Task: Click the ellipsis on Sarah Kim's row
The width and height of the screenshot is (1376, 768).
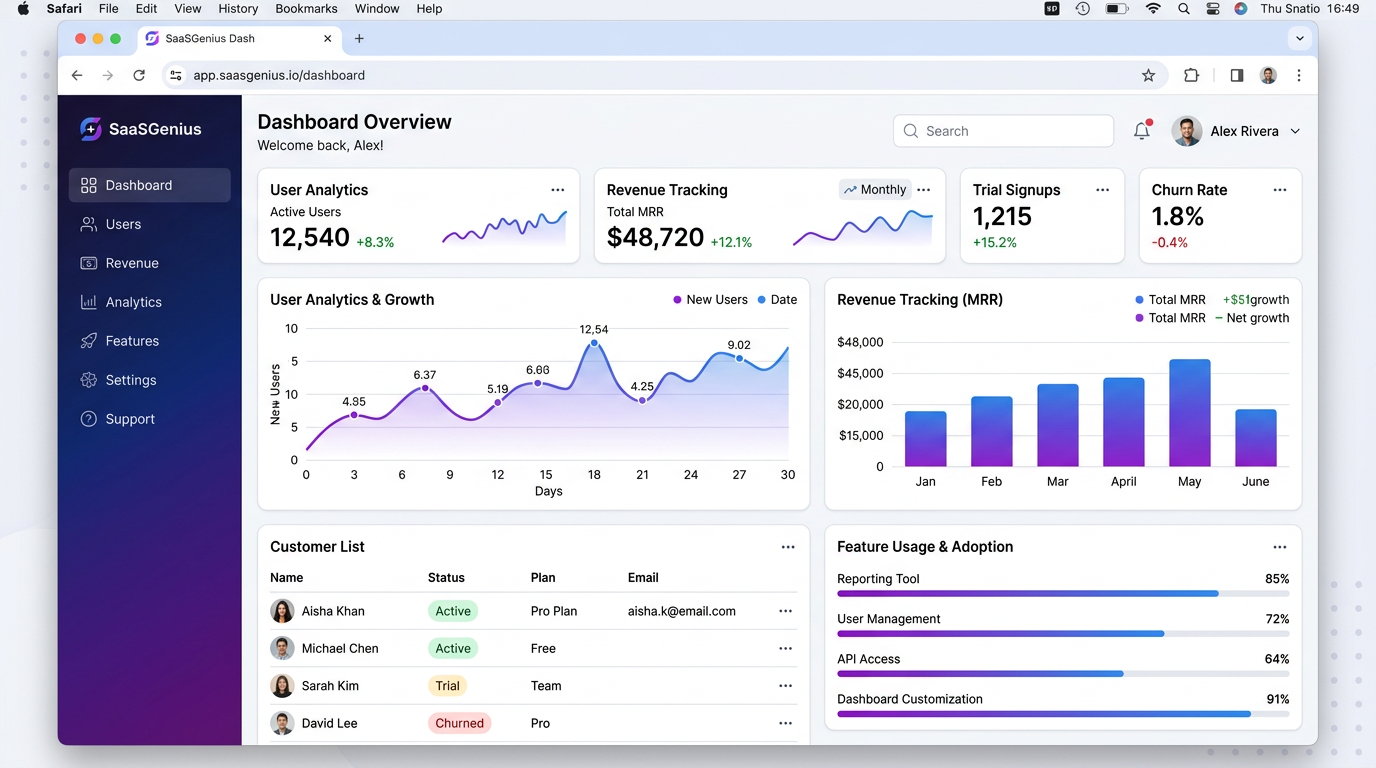Action: click(x=785, y=686)
